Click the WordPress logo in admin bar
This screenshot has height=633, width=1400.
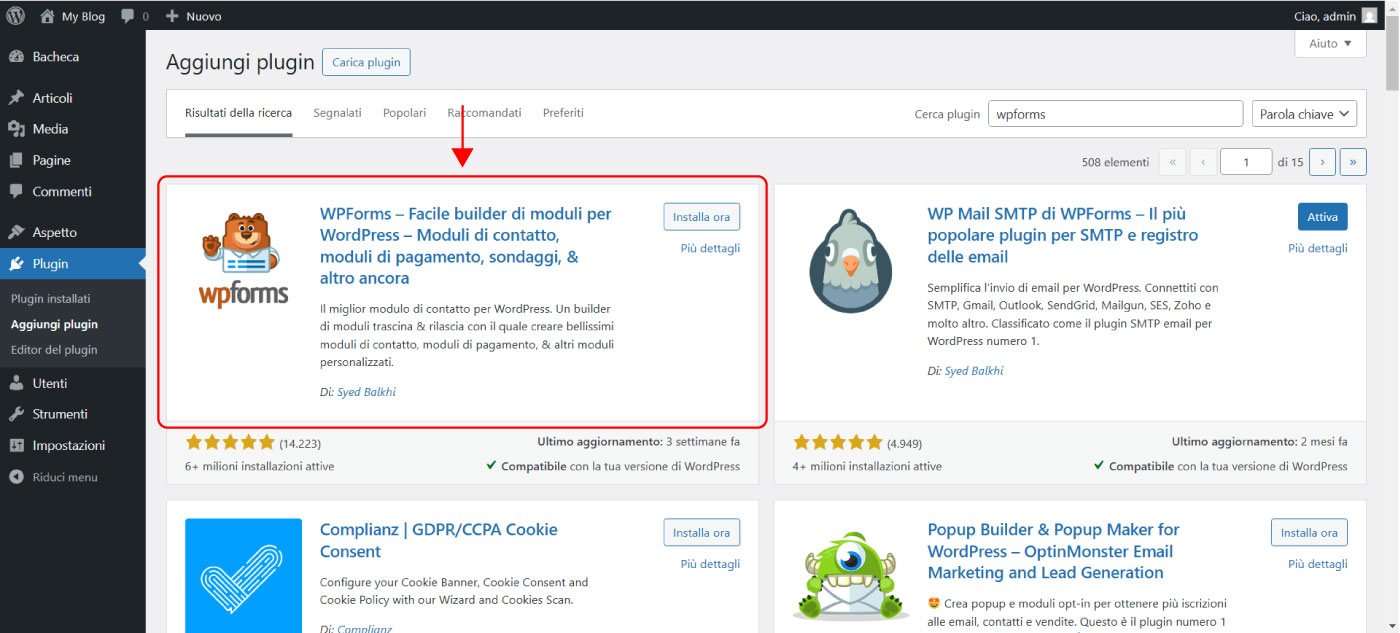[x=16, y=16]
